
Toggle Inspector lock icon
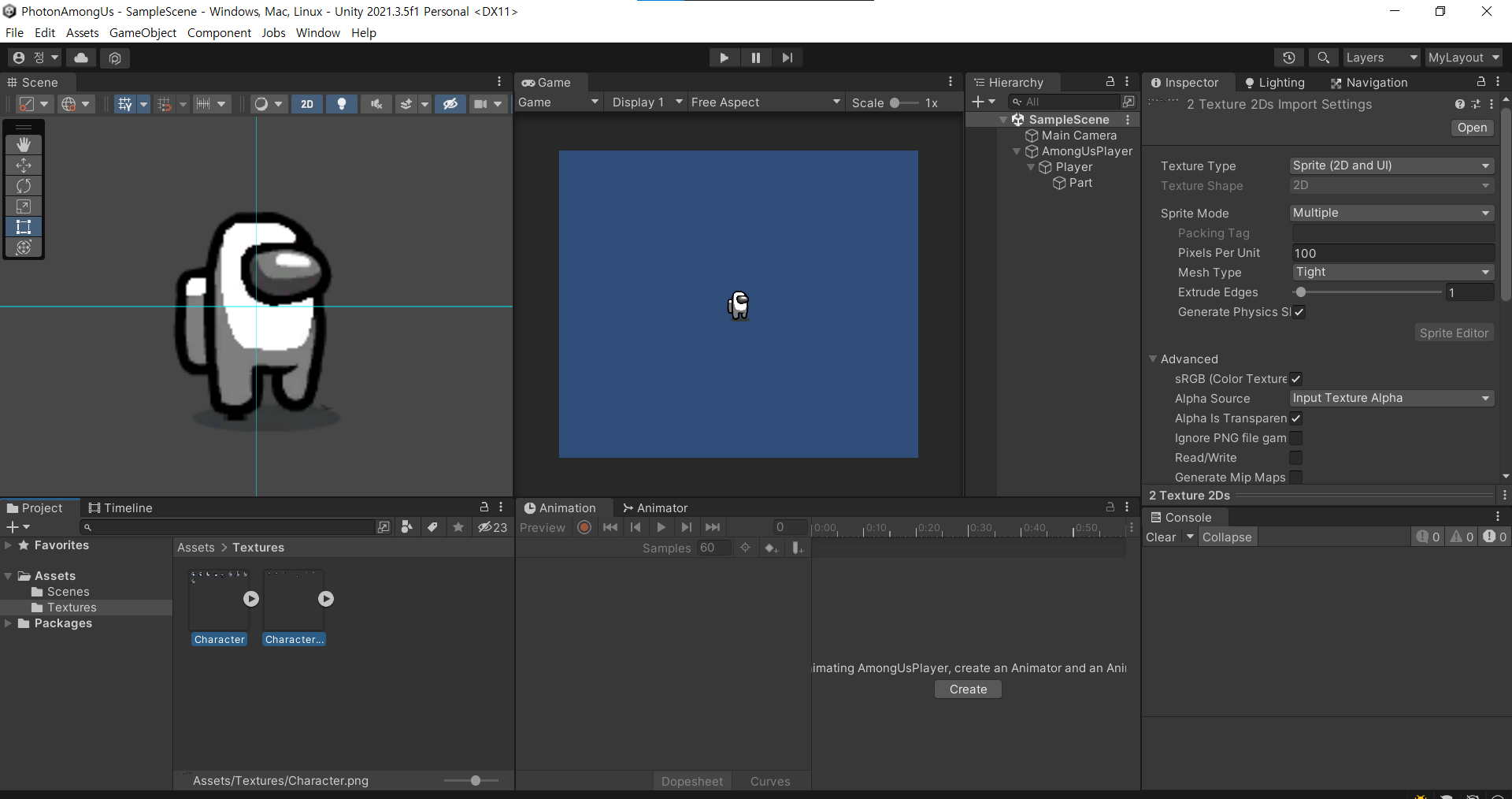coord(1480,82)
